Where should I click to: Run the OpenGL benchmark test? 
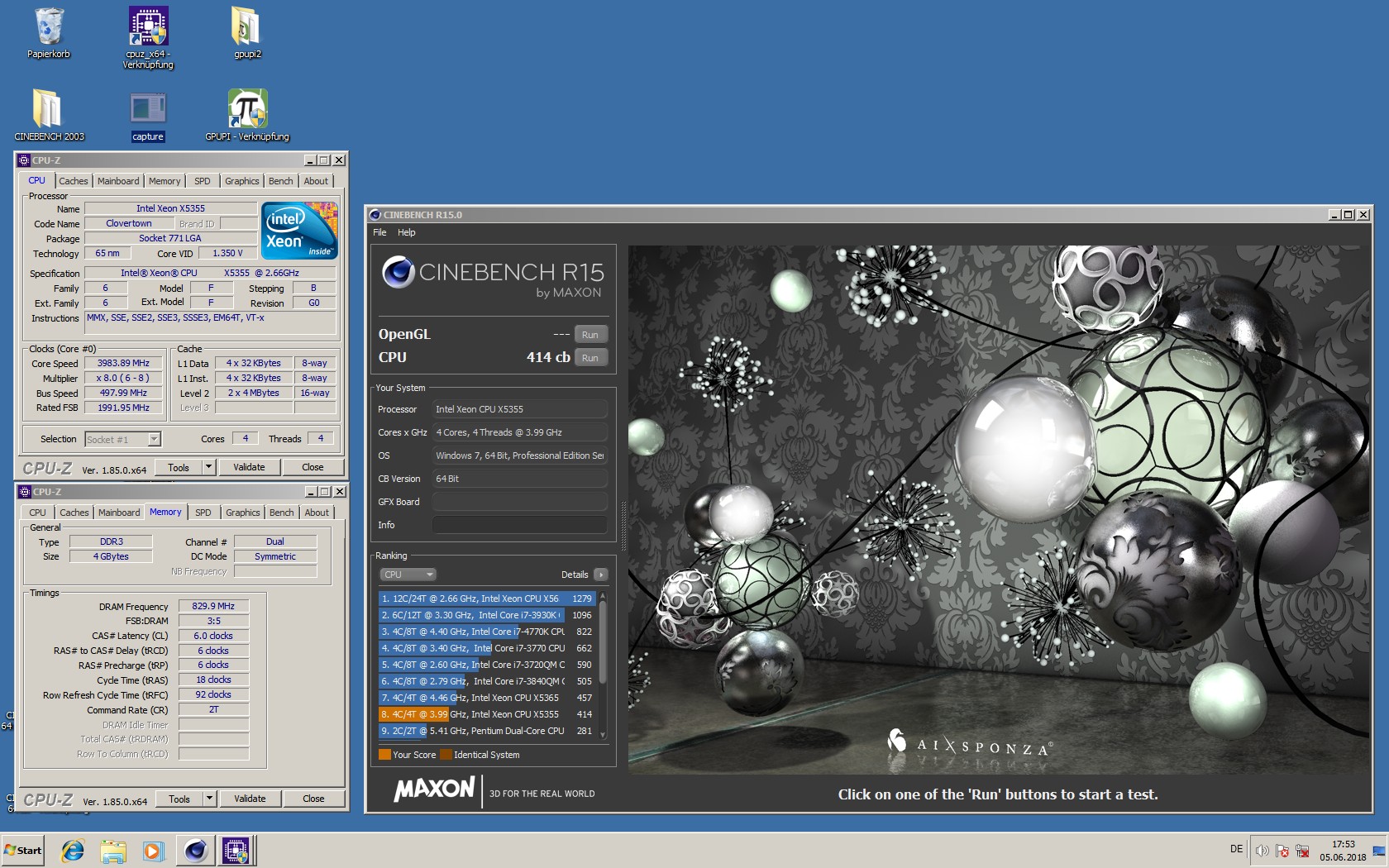pos(590,334)
